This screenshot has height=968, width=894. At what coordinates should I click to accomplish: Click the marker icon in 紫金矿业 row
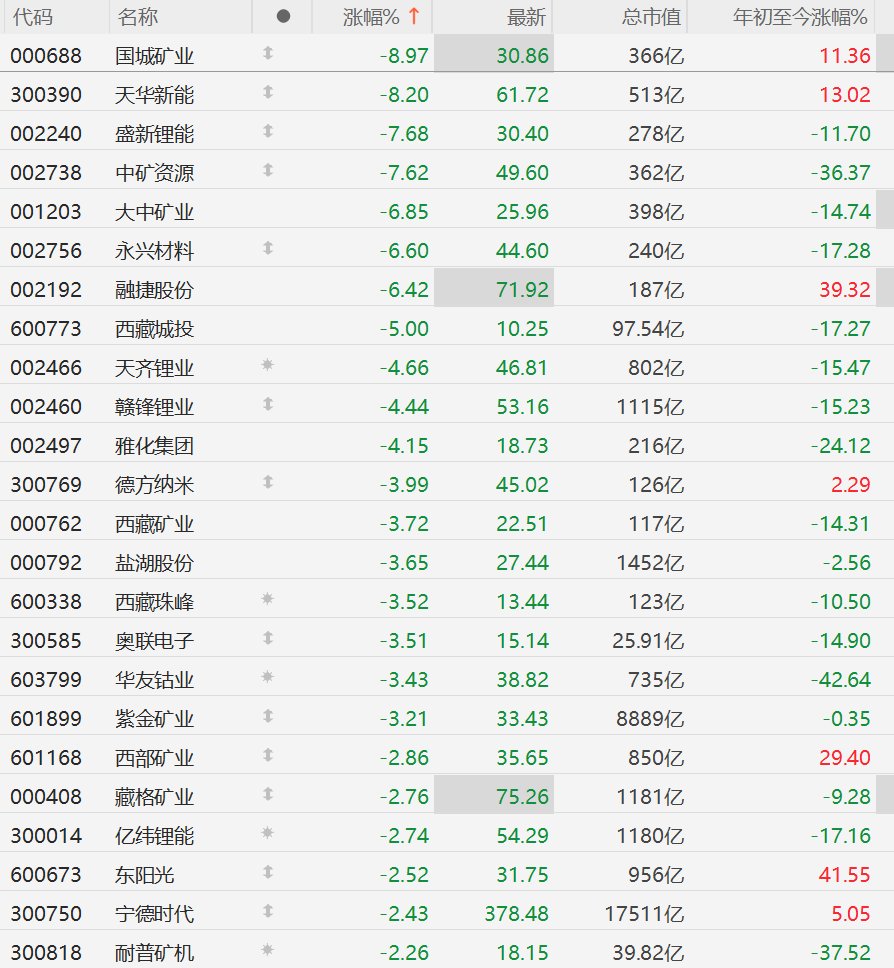click(268, 716)
